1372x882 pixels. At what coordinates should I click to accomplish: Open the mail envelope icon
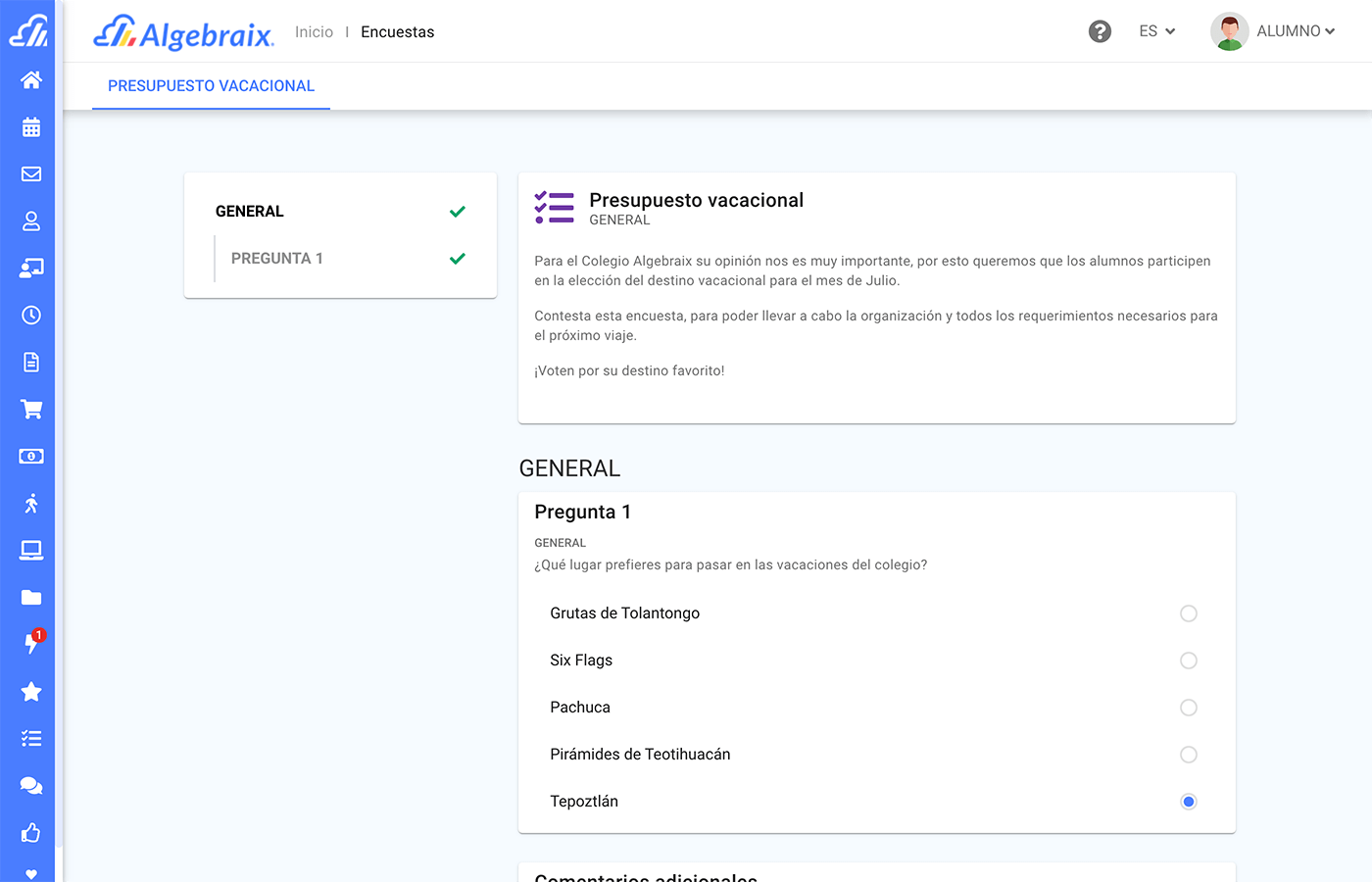coord(31,174)
